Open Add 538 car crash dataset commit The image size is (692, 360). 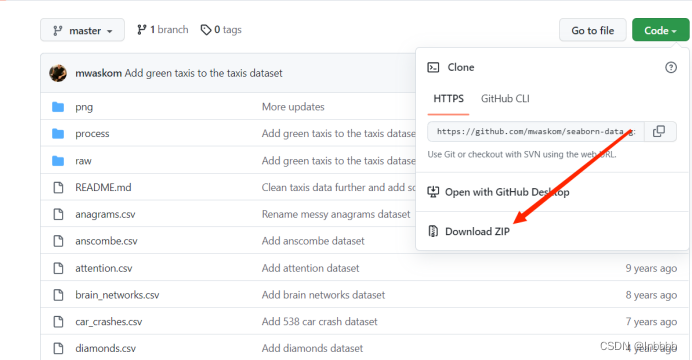(320, 322)
